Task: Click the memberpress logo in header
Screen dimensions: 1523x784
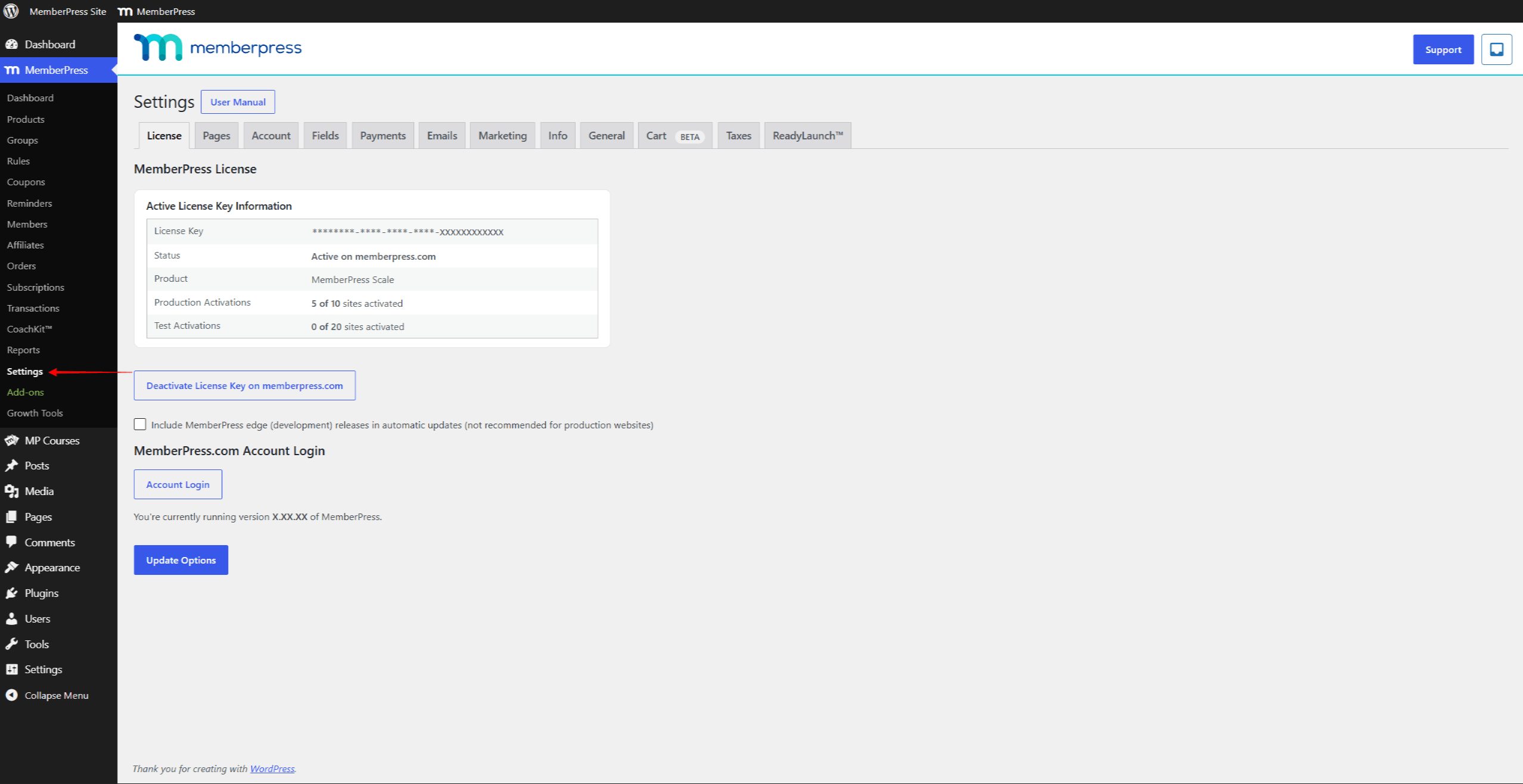Action: point(217,47)
